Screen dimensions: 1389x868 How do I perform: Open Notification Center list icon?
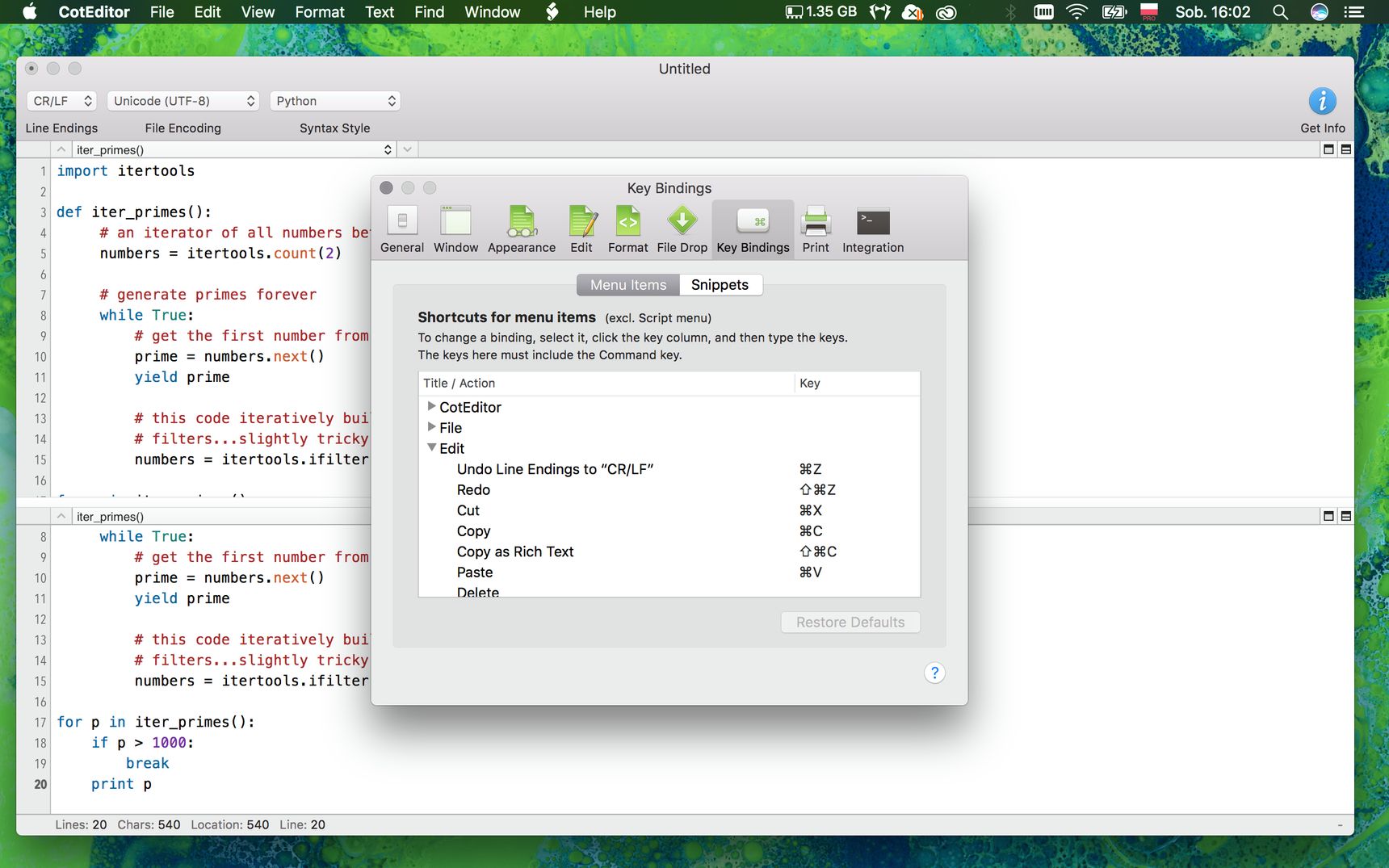point(1354,12)
